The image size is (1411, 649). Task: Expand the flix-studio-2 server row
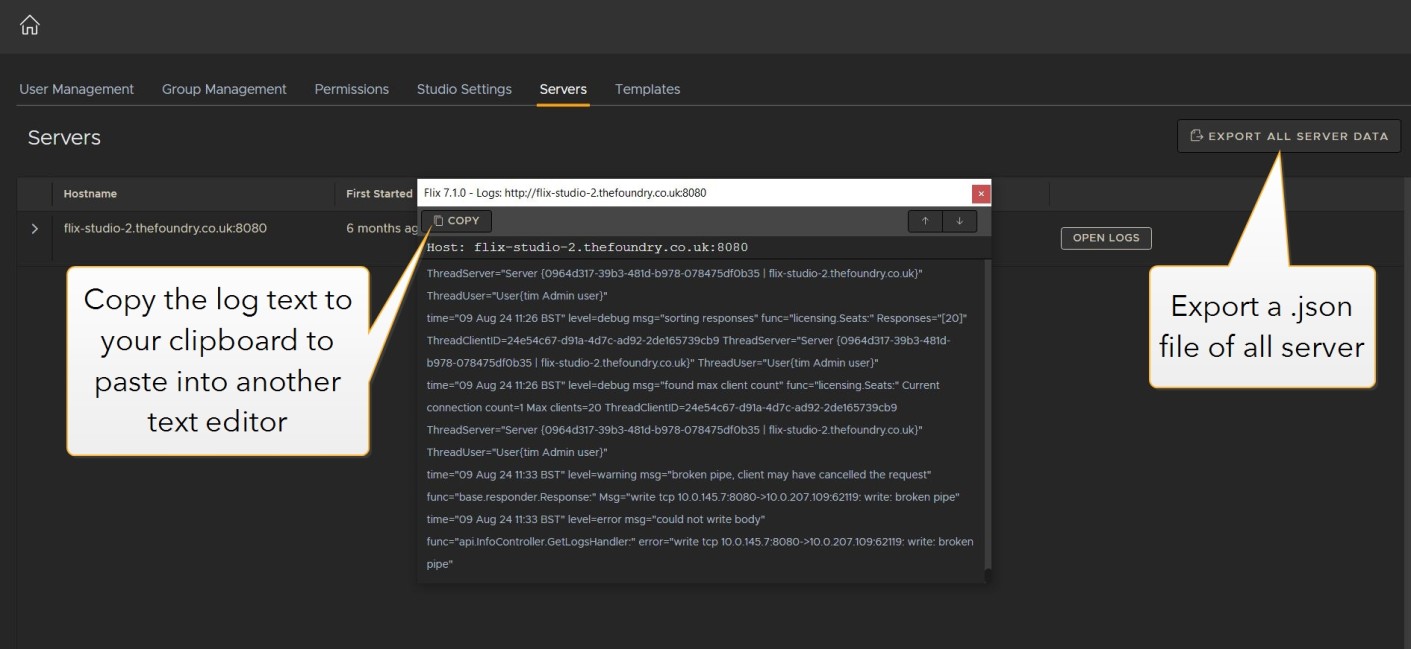(x=35, y=229)
